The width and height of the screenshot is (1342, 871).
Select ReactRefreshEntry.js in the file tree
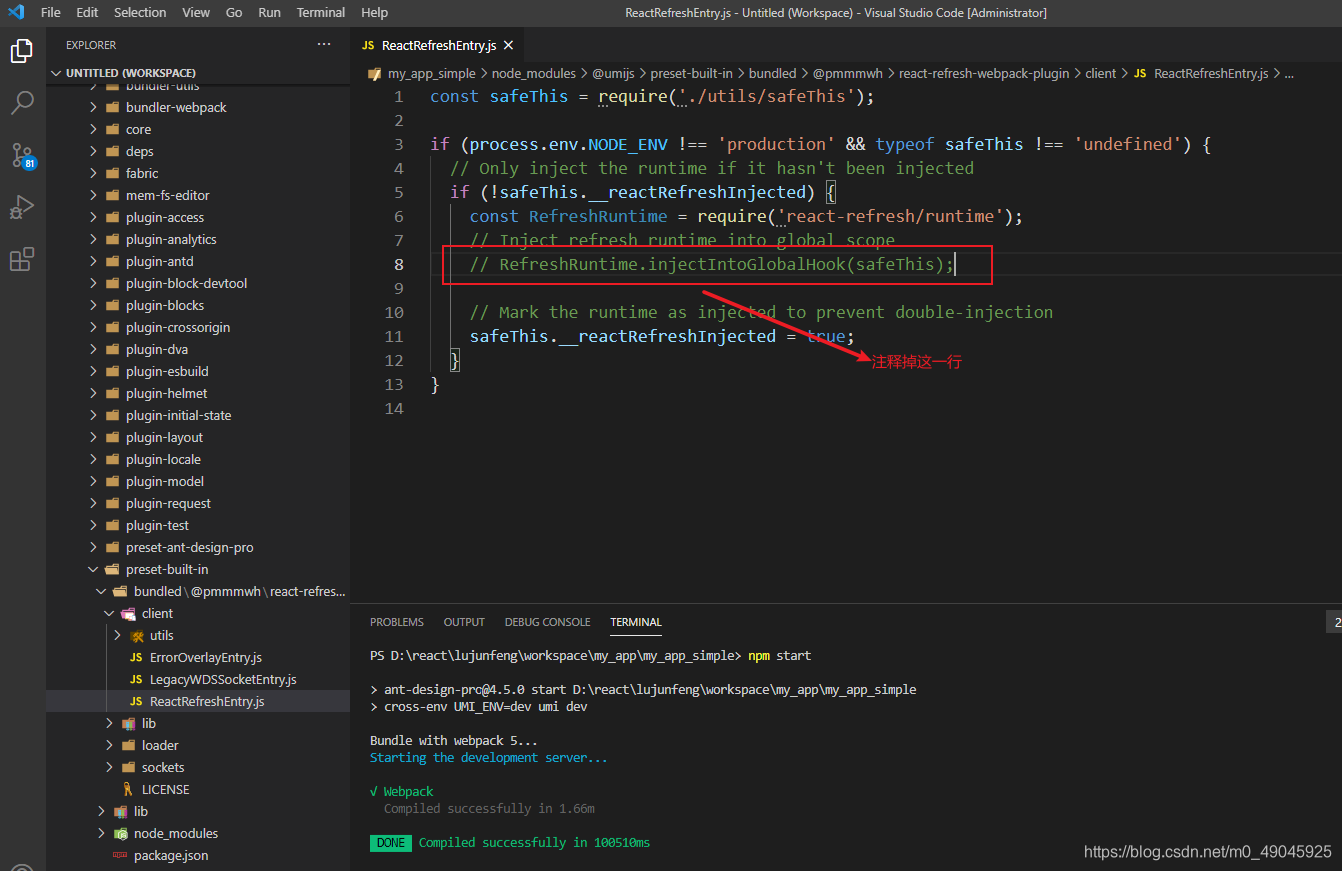(x=198, y=701)
